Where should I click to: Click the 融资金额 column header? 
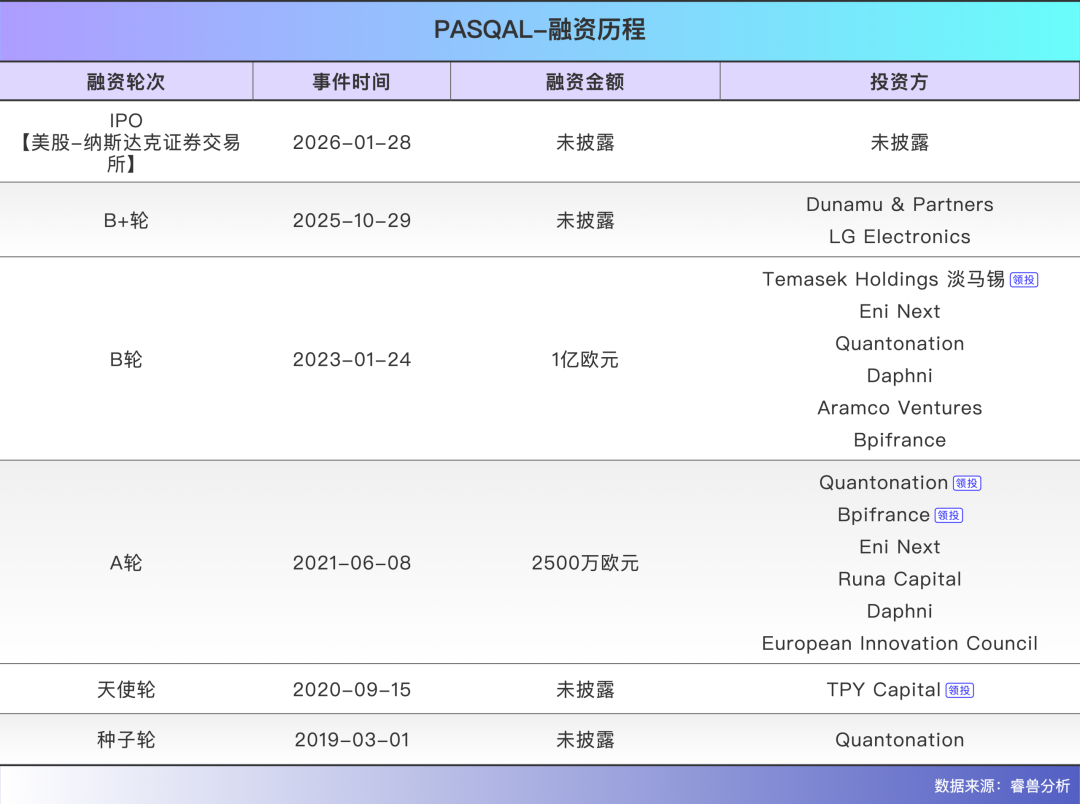[585, 82]
